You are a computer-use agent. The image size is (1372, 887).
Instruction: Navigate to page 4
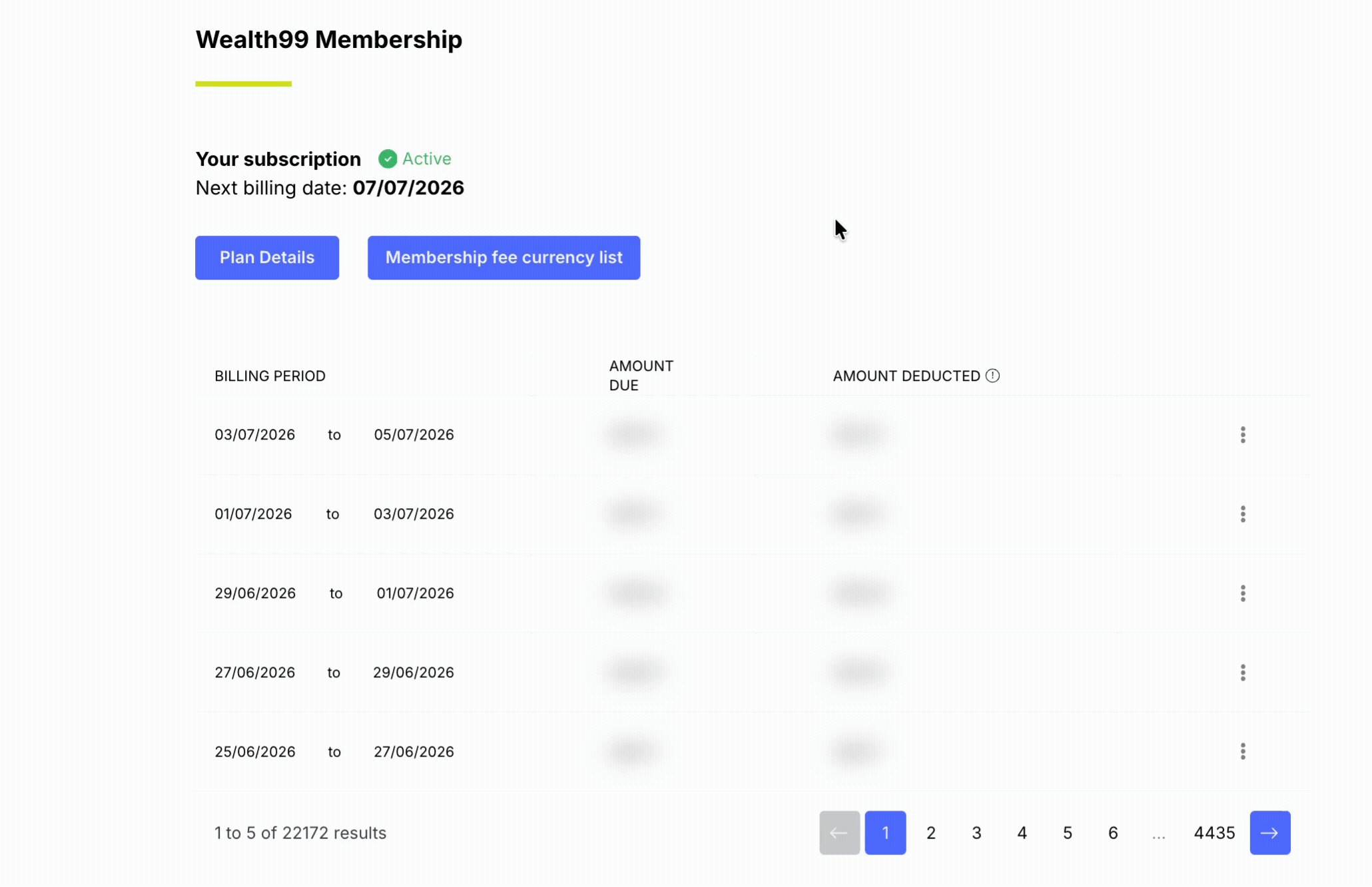pyautogui.click(x=1022, y=833)
